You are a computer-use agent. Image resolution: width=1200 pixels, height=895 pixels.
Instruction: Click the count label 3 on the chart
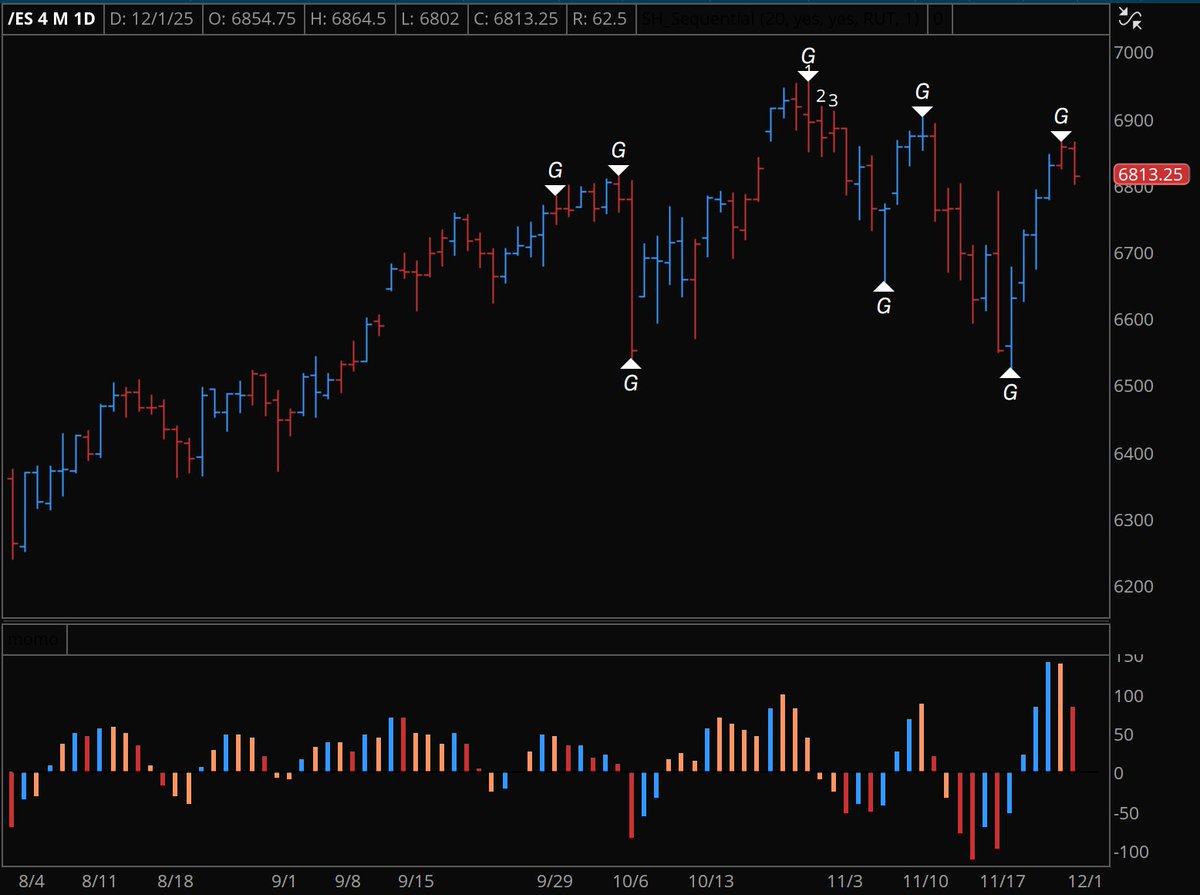(x=833, y=100)
